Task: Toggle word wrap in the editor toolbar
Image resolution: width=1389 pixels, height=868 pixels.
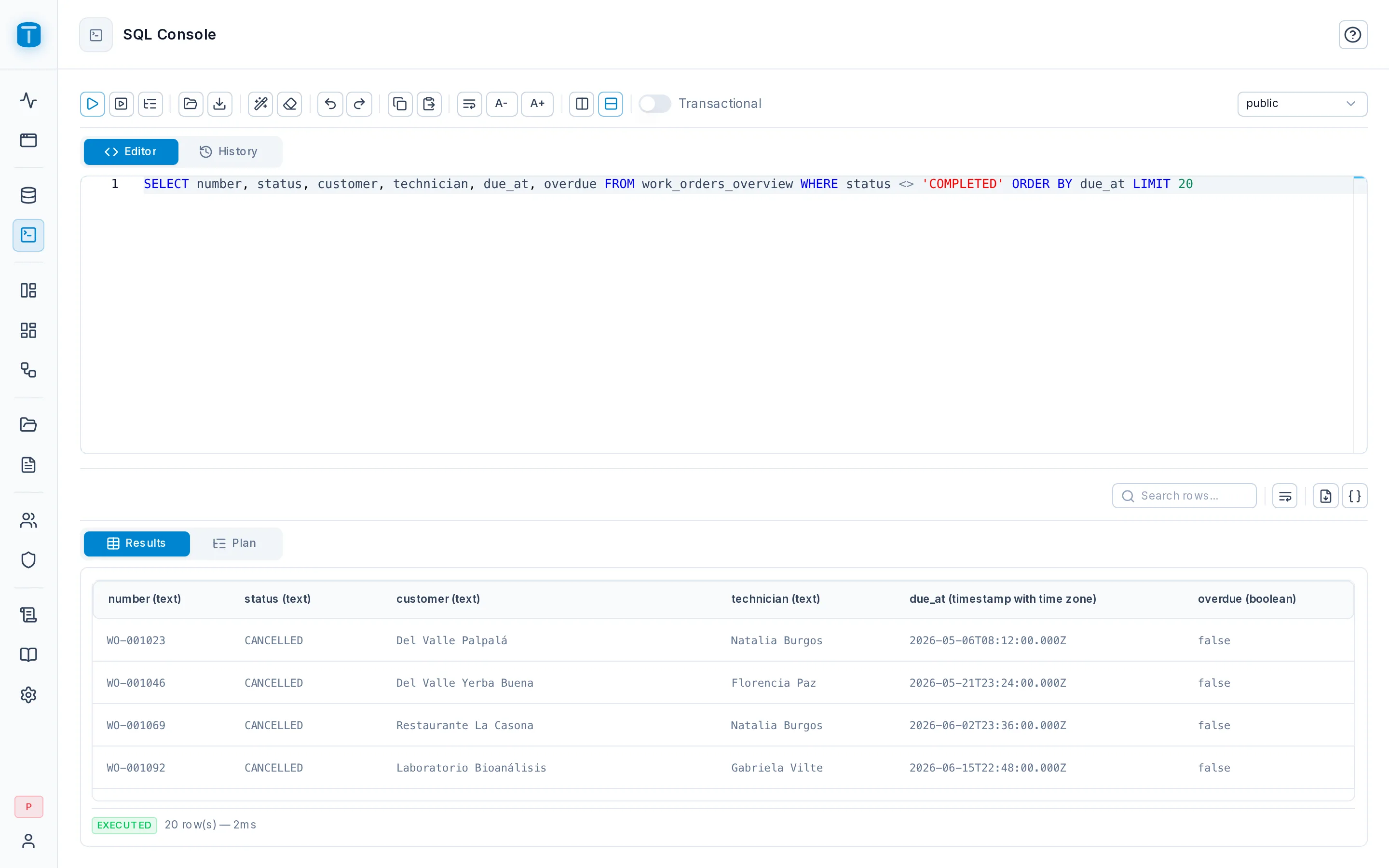Action: [x=469, y=104]
